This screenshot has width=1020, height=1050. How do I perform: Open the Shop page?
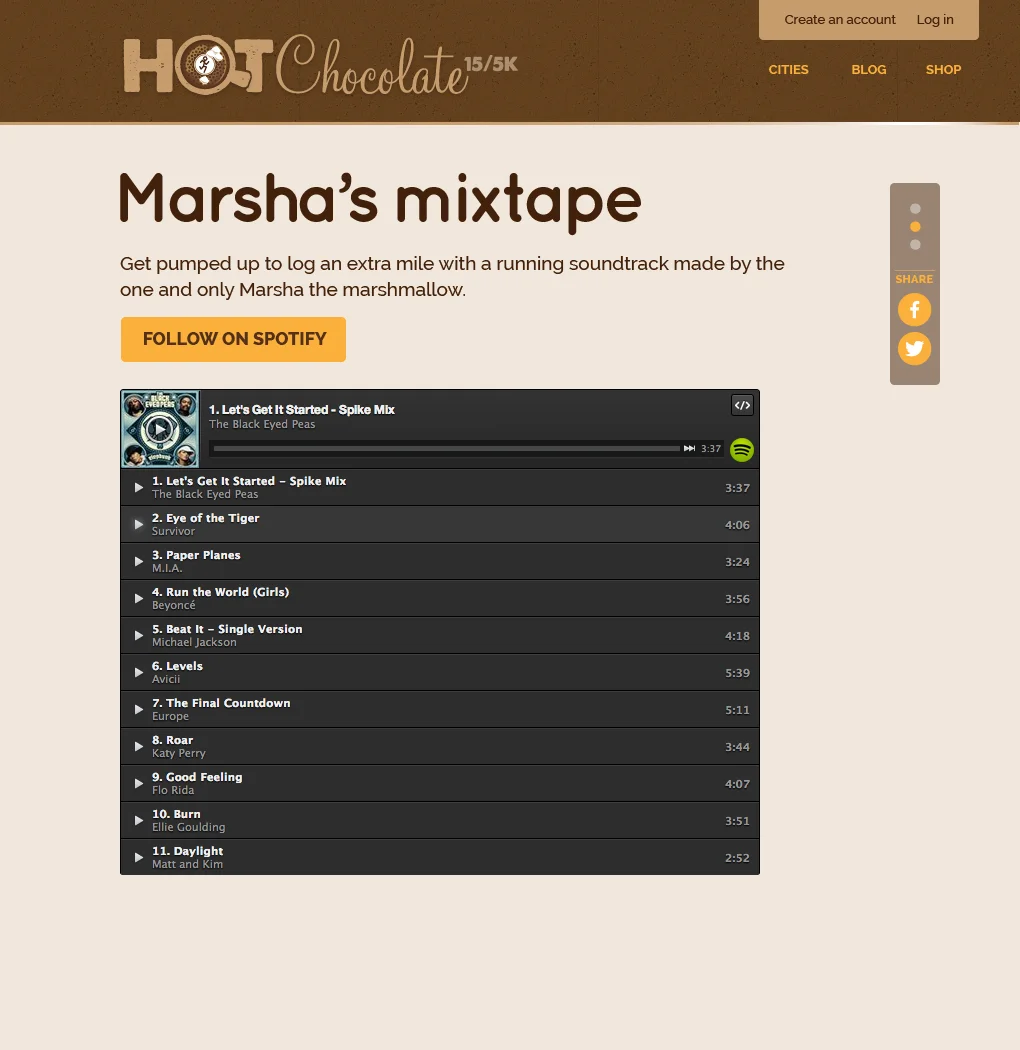pyautogui.click(x=943, y=70)
